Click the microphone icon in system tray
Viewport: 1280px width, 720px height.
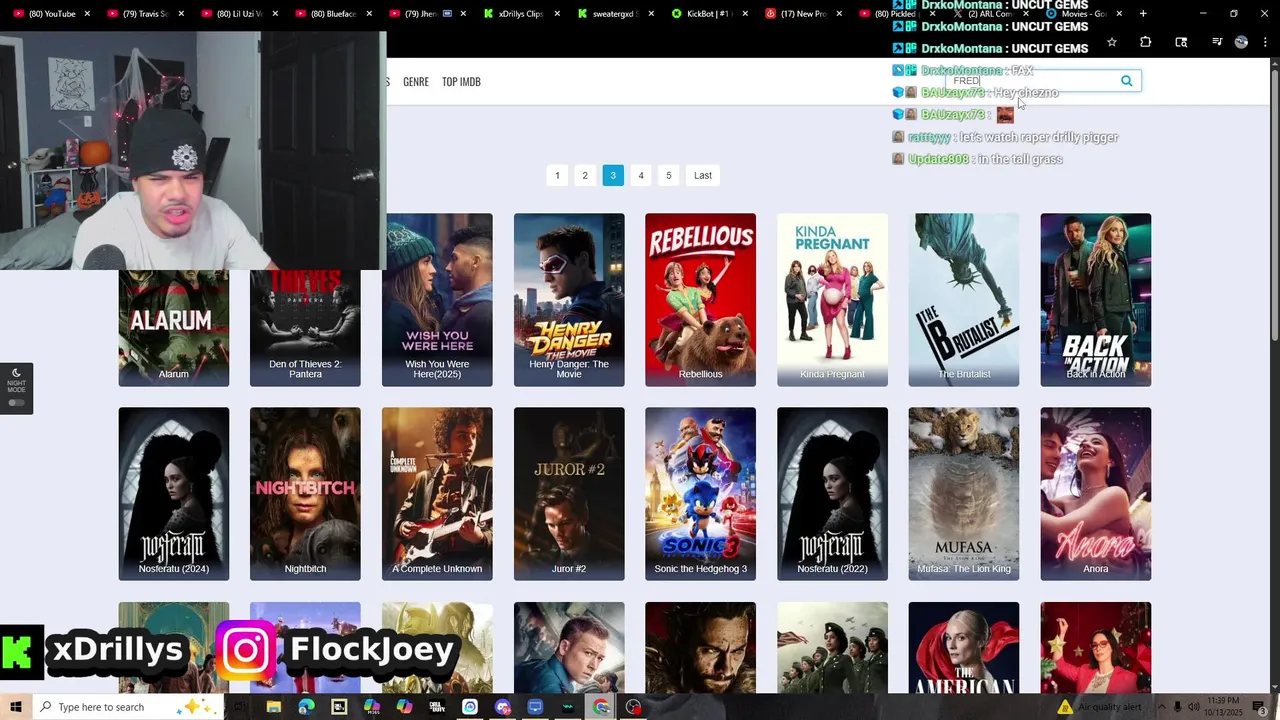tap(1177, 707)
